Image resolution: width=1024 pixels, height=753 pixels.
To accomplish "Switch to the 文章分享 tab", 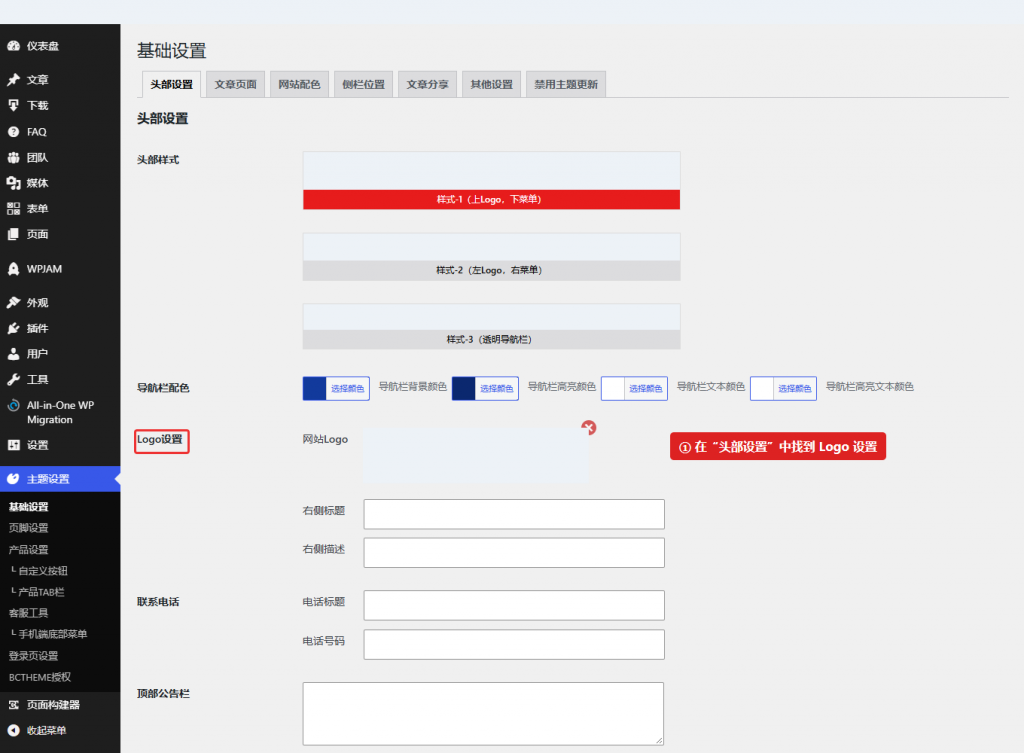I will (x=427, y=84).
